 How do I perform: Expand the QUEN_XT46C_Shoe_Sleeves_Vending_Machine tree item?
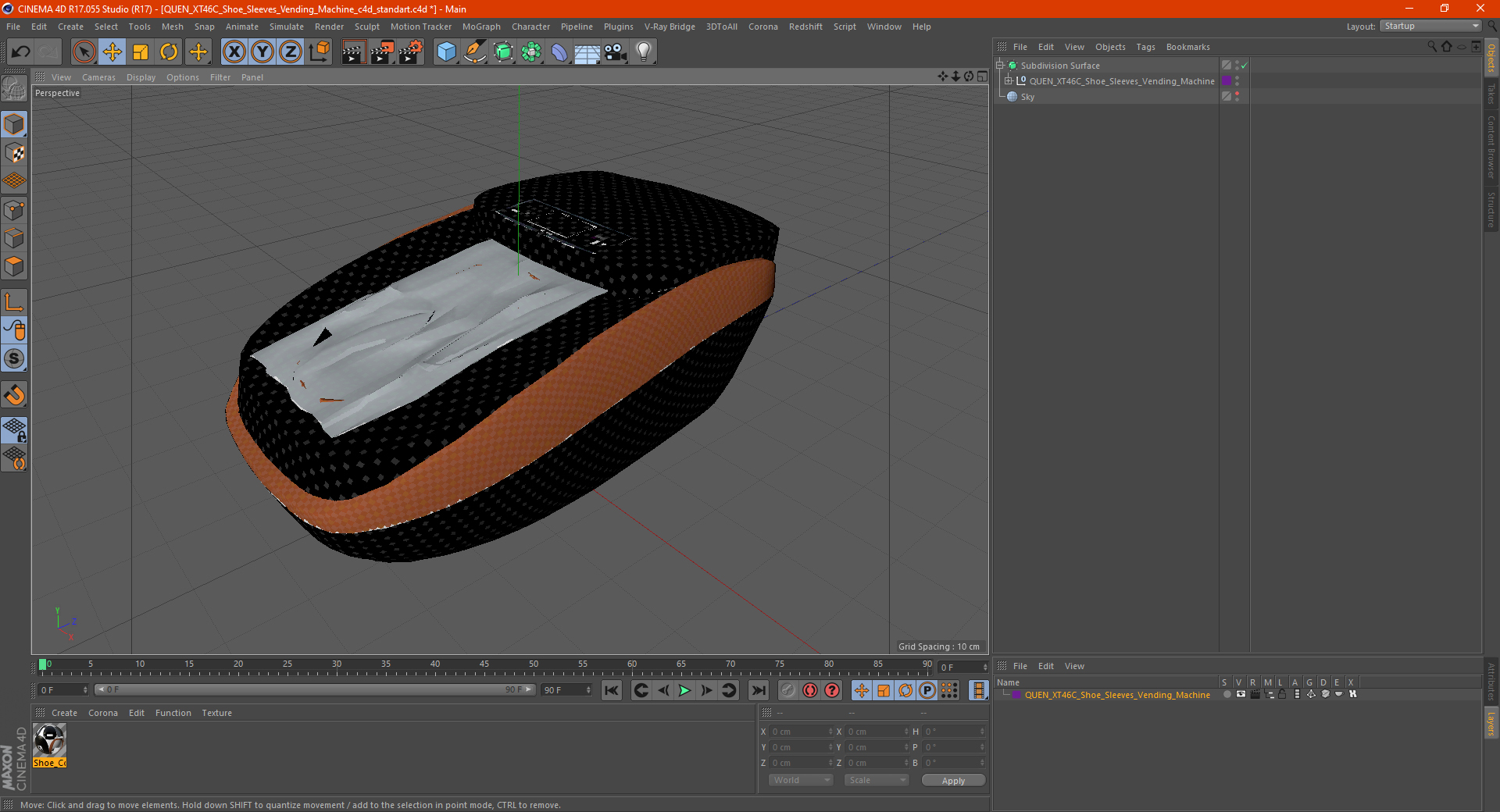pos(1009,80)
